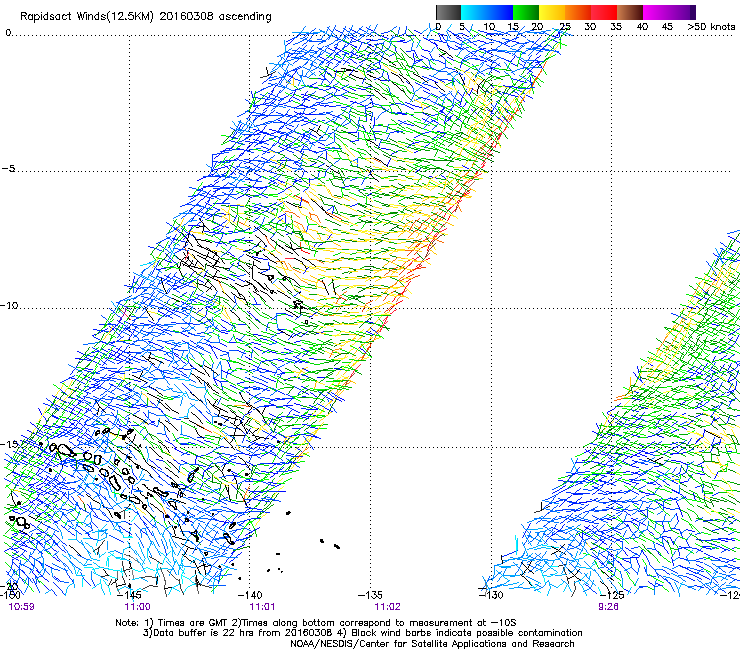Click the longitude axis label '-135'
740x650 pixels.
(x=370, y=595)
